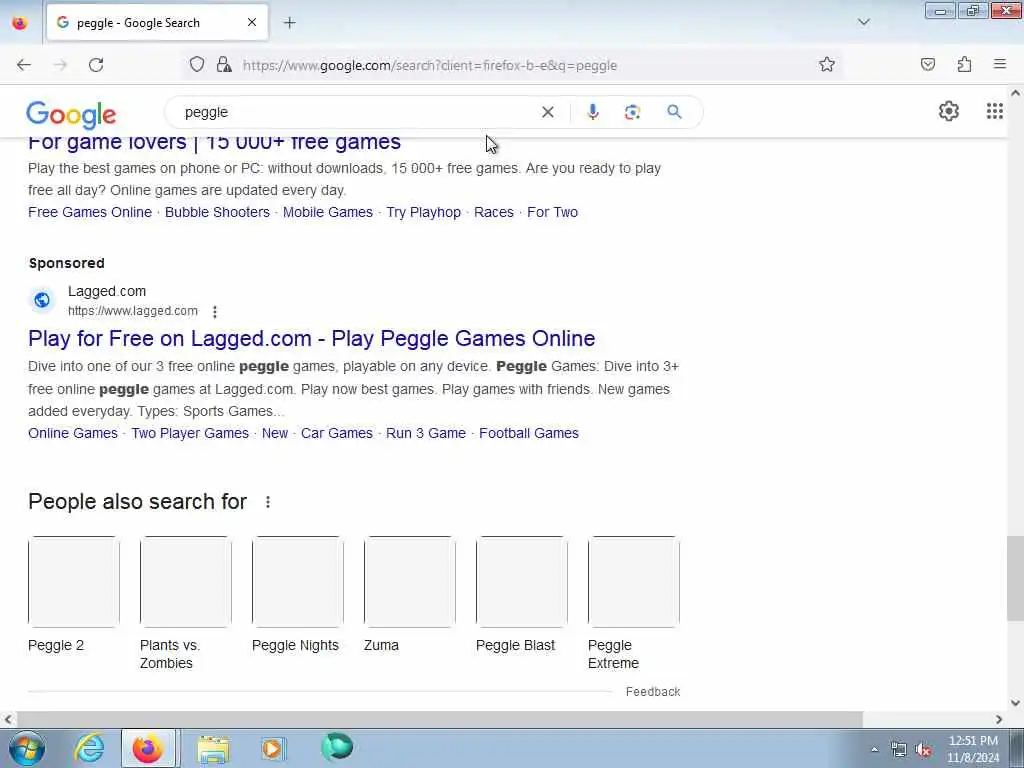Viewport: 1024px width, 768px height.
Task: Click the Firefox forward arrow
Action: point(60,65)
